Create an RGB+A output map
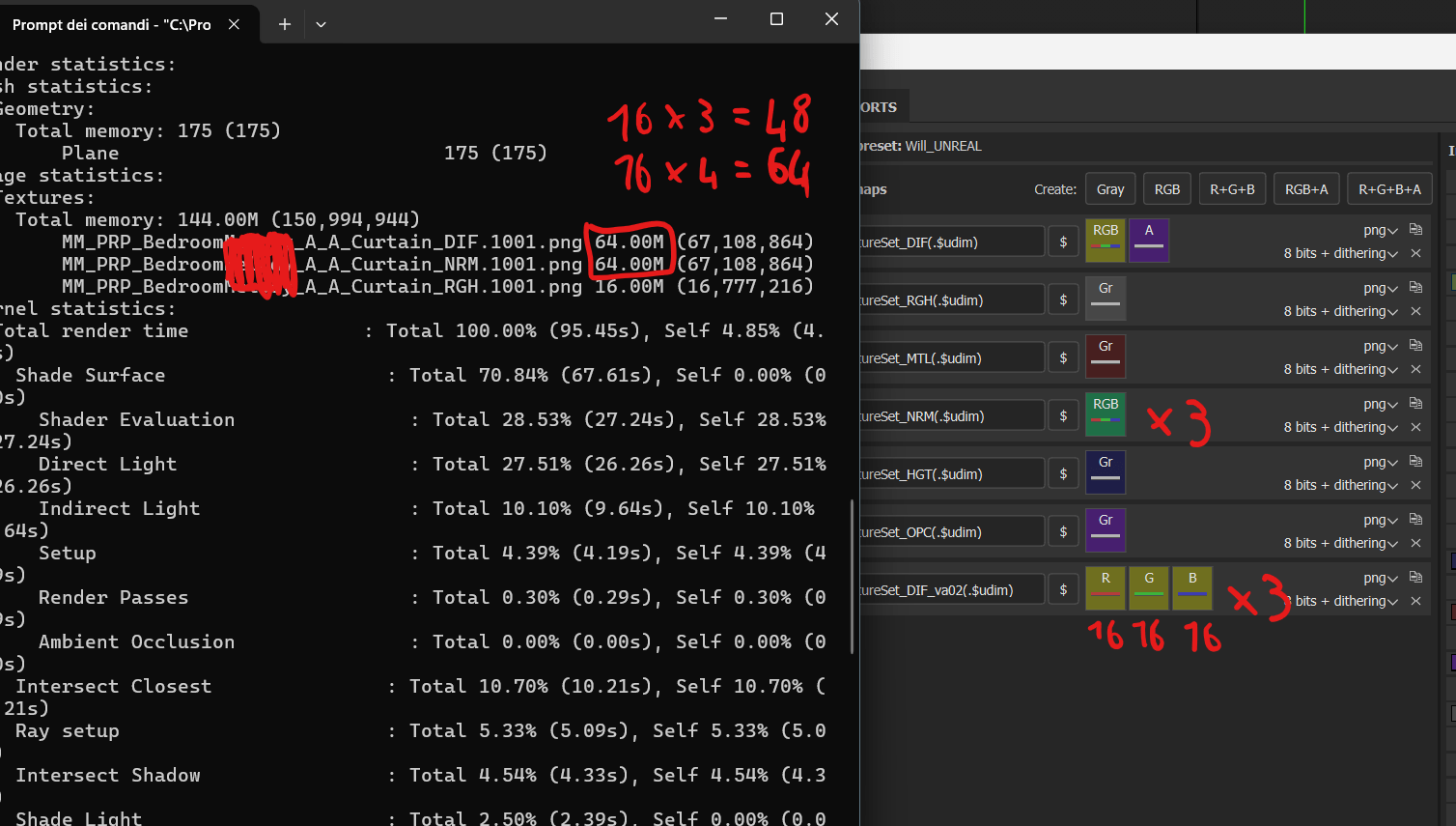Screen dimensions: 1456x826 pyautogui.click(x=1306, y=189)
